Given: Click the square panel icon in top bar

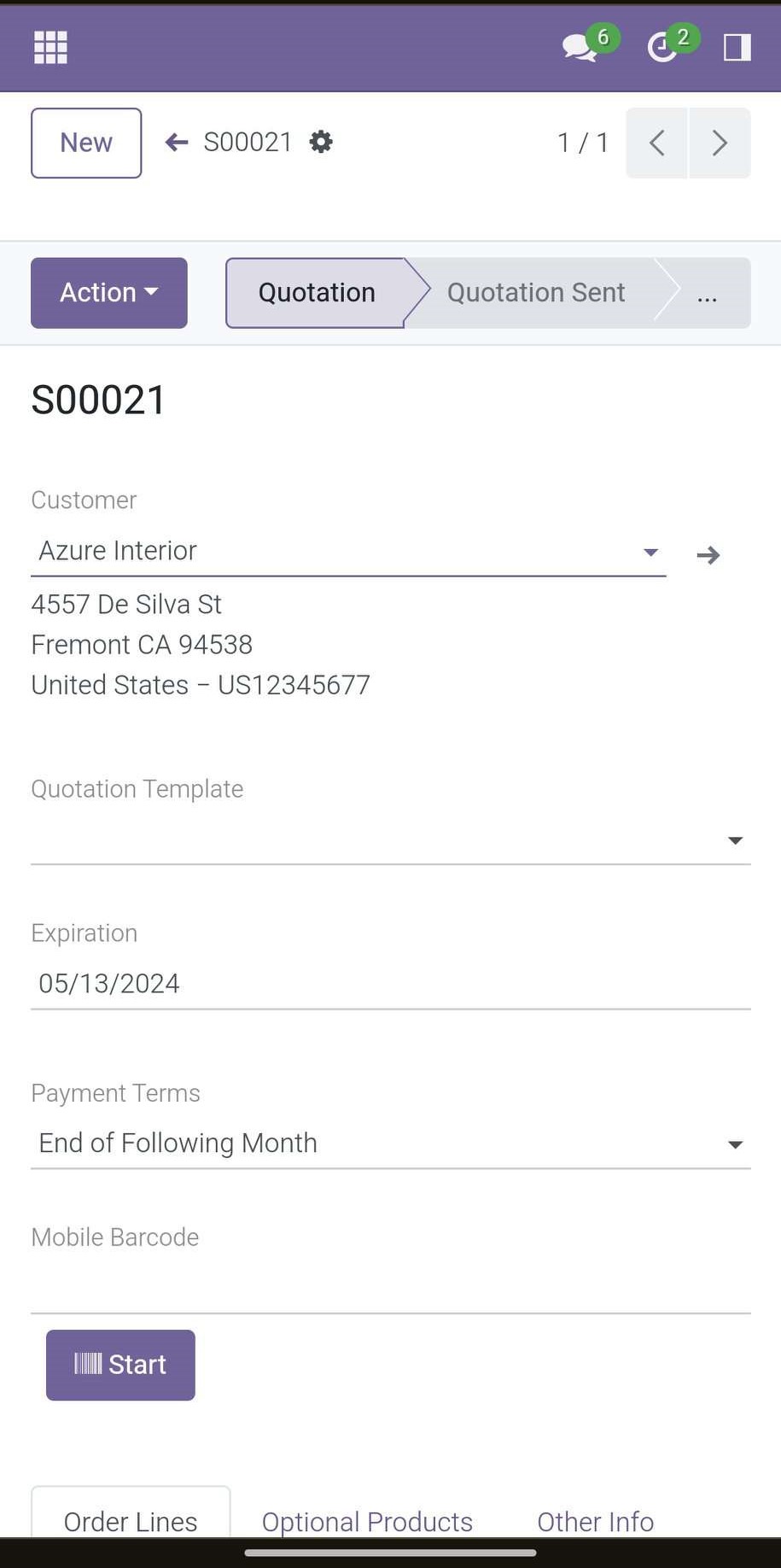Looking at the screenshot, I should (x=737, y=47).
